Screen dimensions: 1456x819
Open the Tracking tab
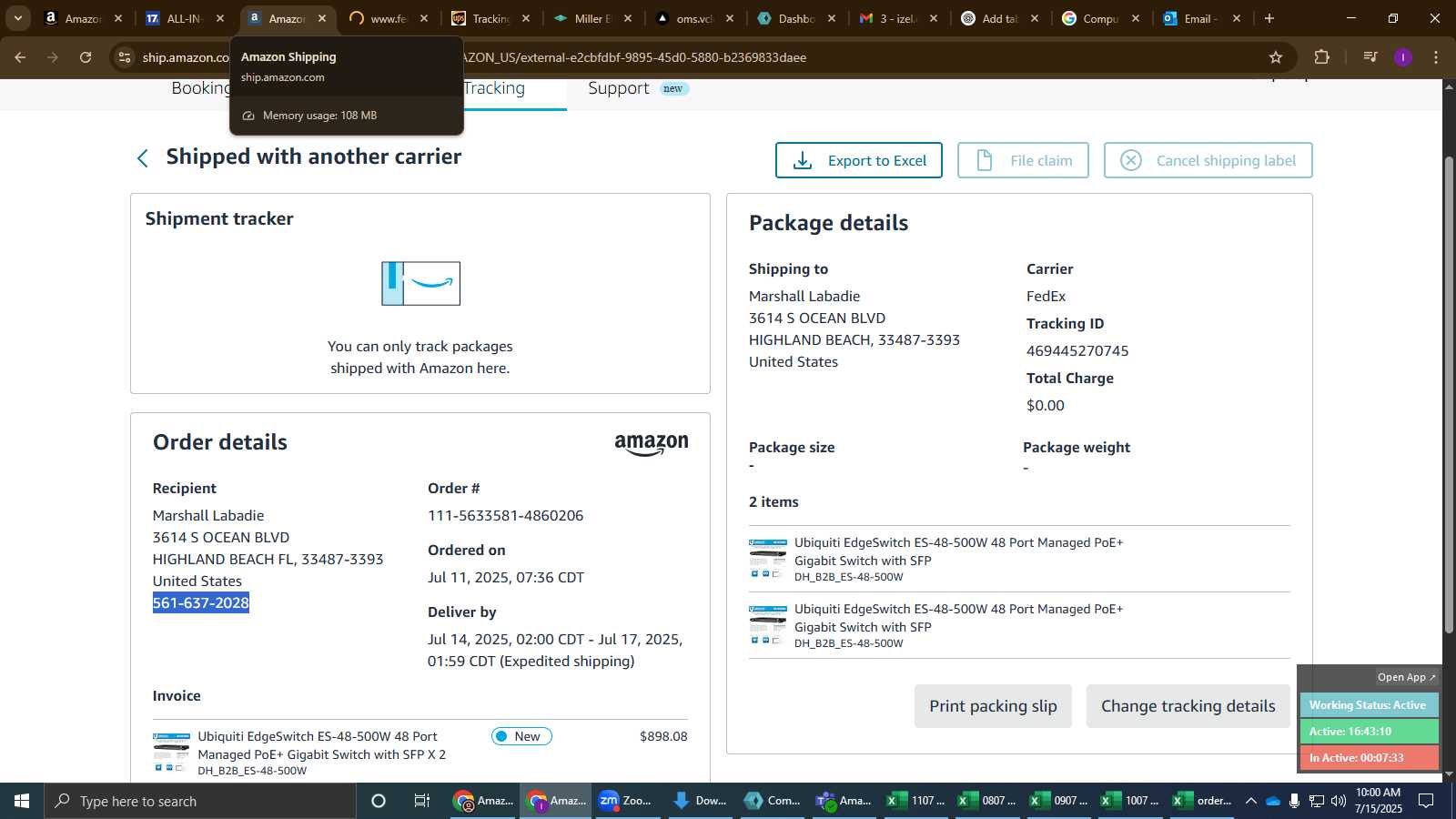[494, 88]
